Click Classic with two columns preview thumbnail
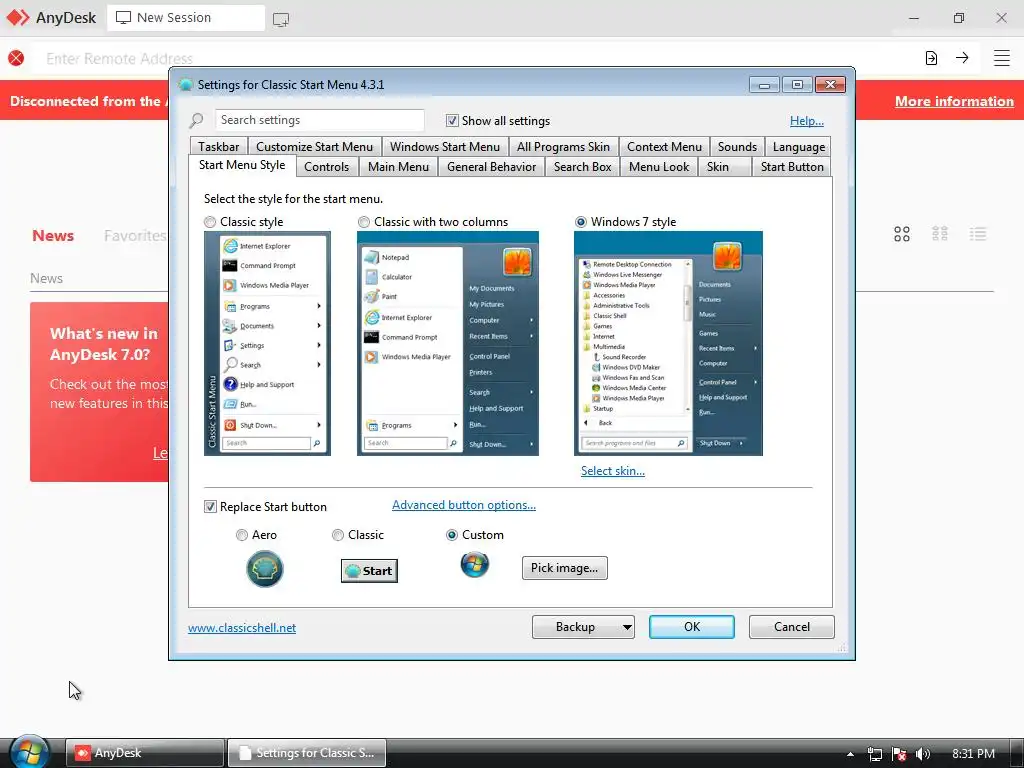The height and width of the screenshot is (768, 1024). (x=447, y=344)
